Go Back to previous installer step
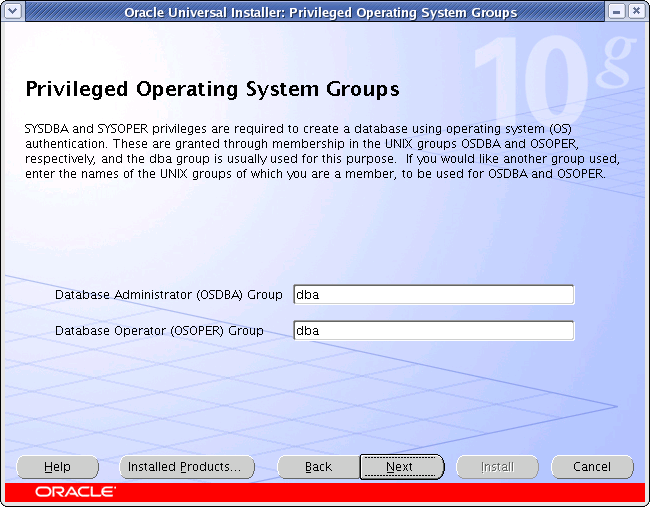Screen dimensions: 650x507 pos(318,467)
